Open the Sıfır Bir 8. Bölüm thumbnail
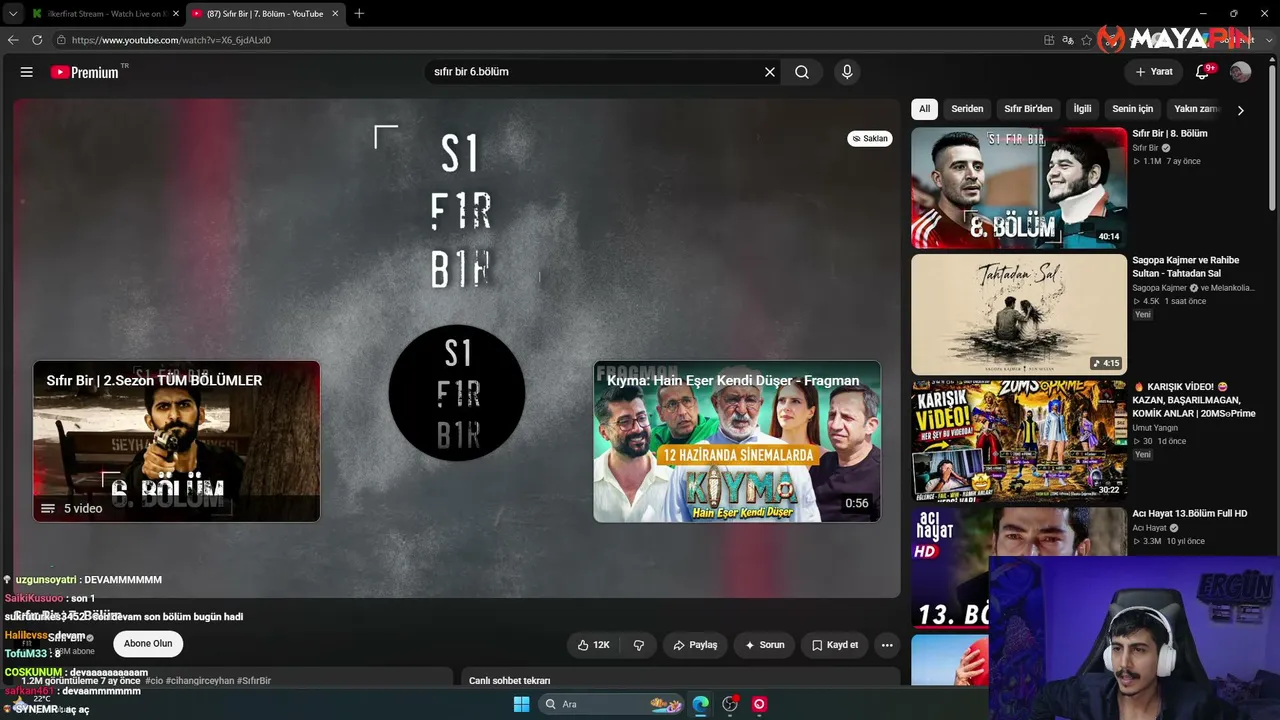This screenshot has width=1280, height=720. (1019, 188)
